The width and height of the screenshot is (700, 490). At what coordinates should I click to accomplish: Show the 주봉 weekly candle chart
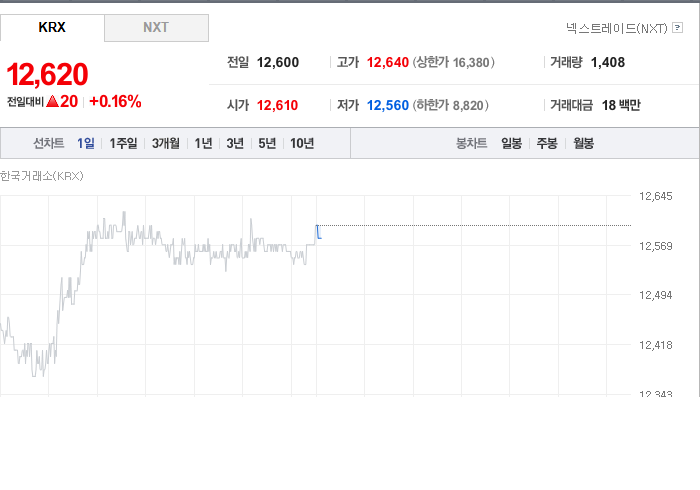point(547,143)
